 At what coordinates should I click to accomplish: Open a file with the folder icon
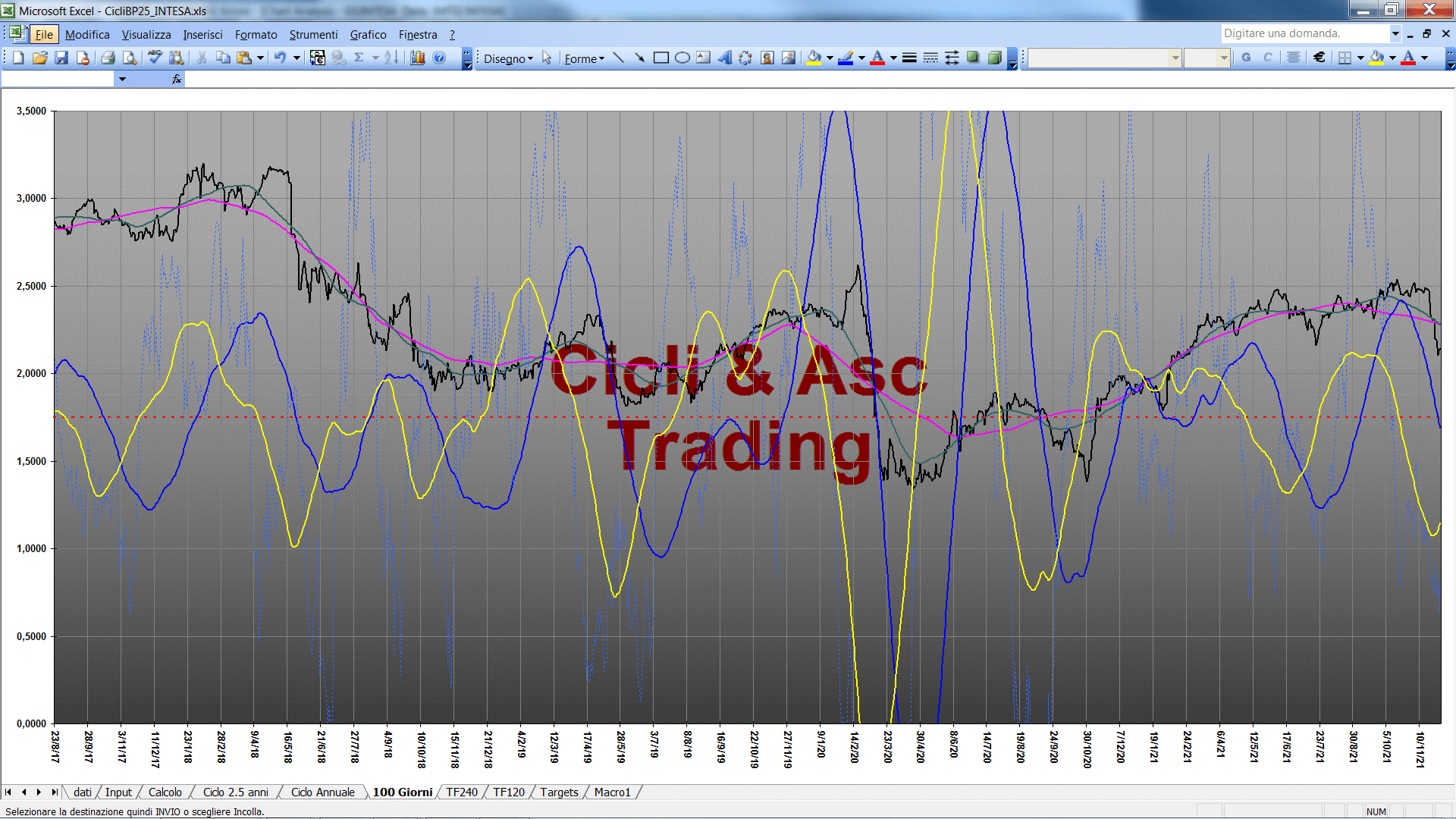click(40, 58)
